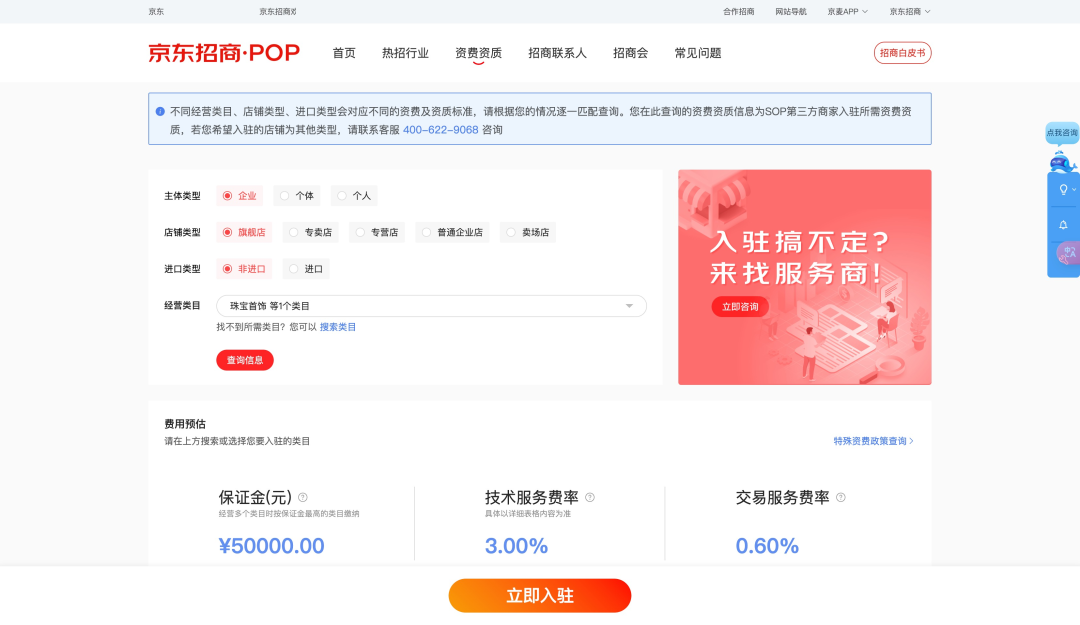Select 个体 as 主体类型
Image resolution: width=1080 pixels, height=625 pixels.
297,196
